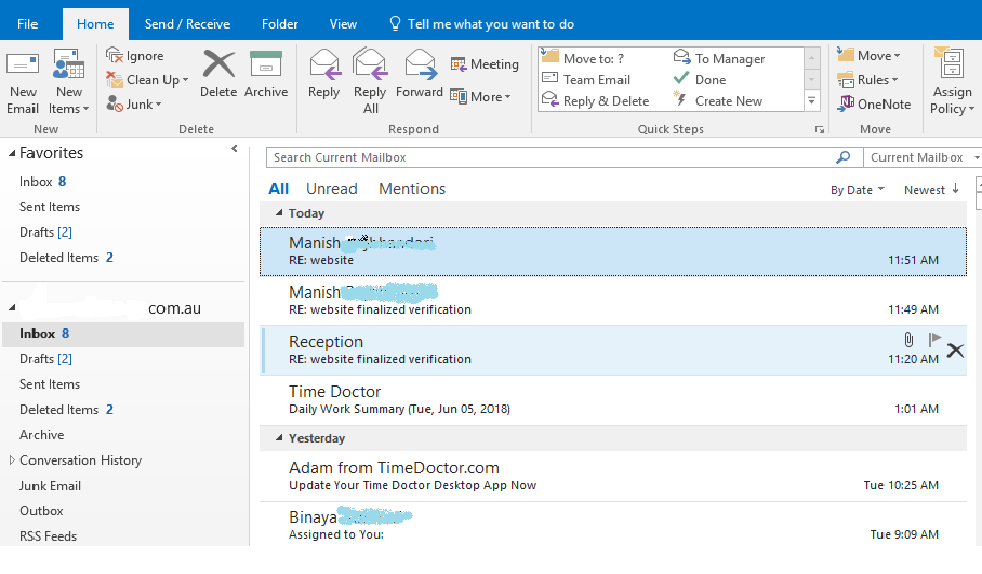982x574 pixels.
Task: Toggle Newest sort order
Action: point(931,190)
